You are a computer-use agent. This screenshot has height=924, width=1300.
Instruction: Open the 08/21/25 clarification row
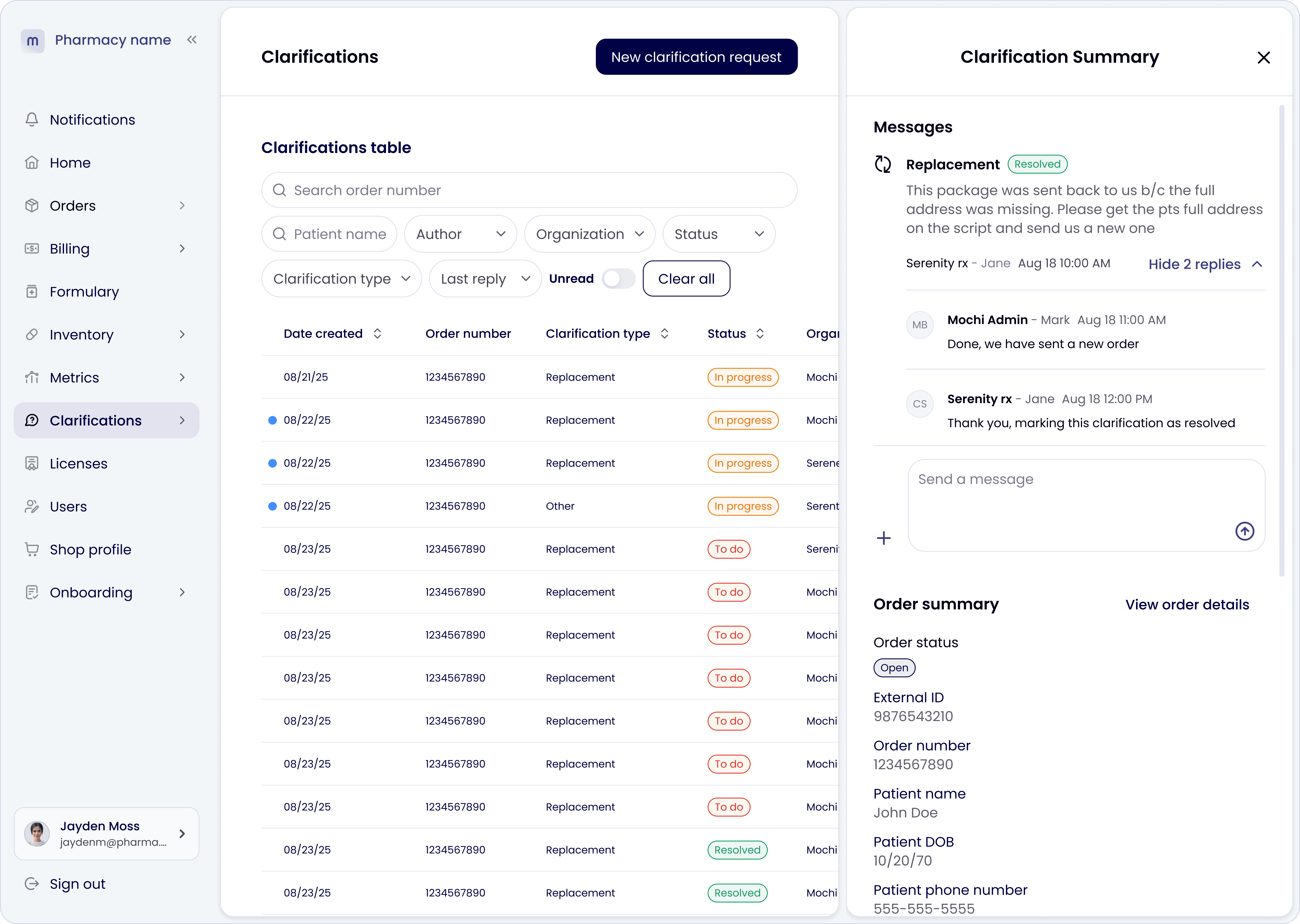pos(550,377)
